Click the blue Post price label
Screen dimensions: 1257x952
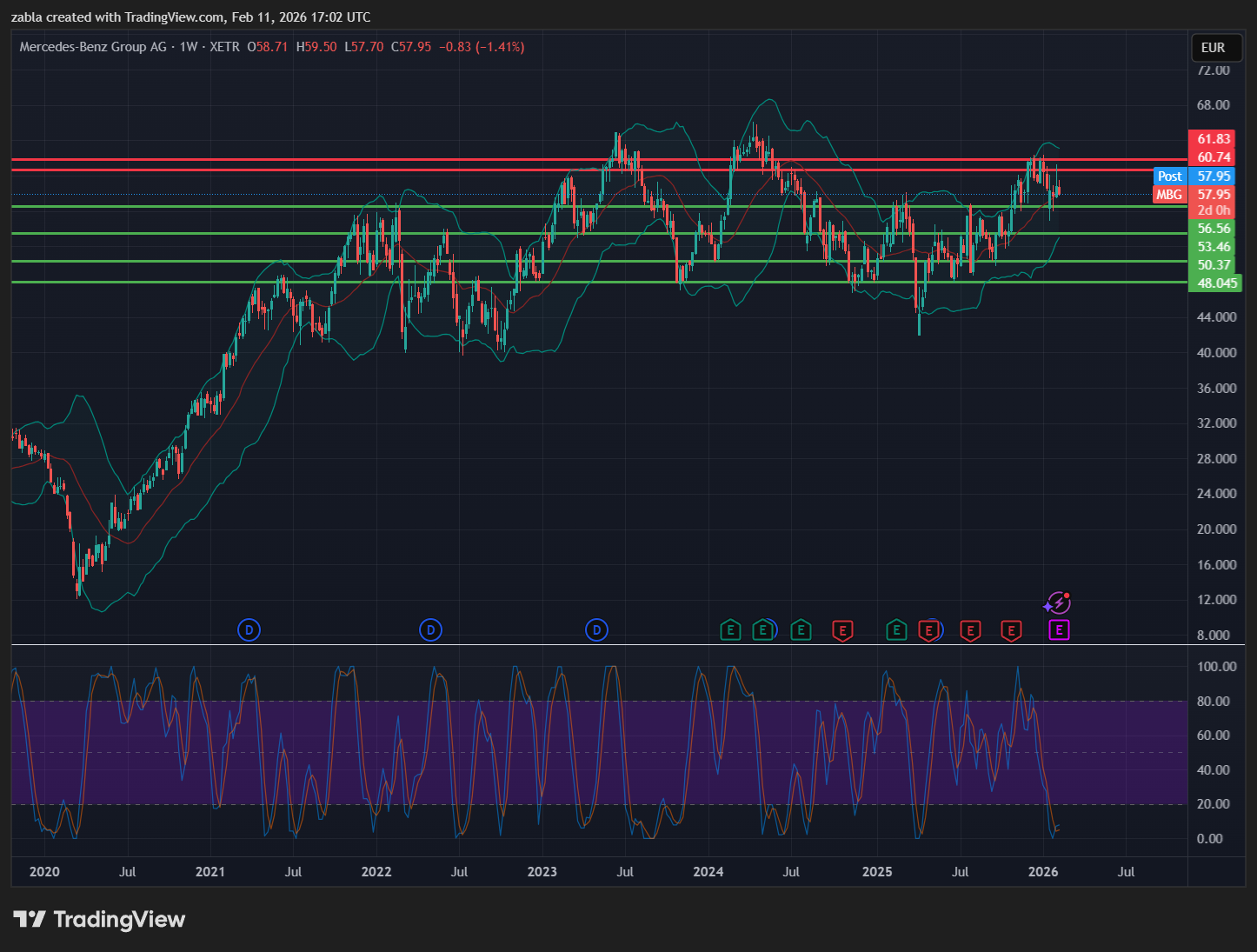pos(1170,176)
